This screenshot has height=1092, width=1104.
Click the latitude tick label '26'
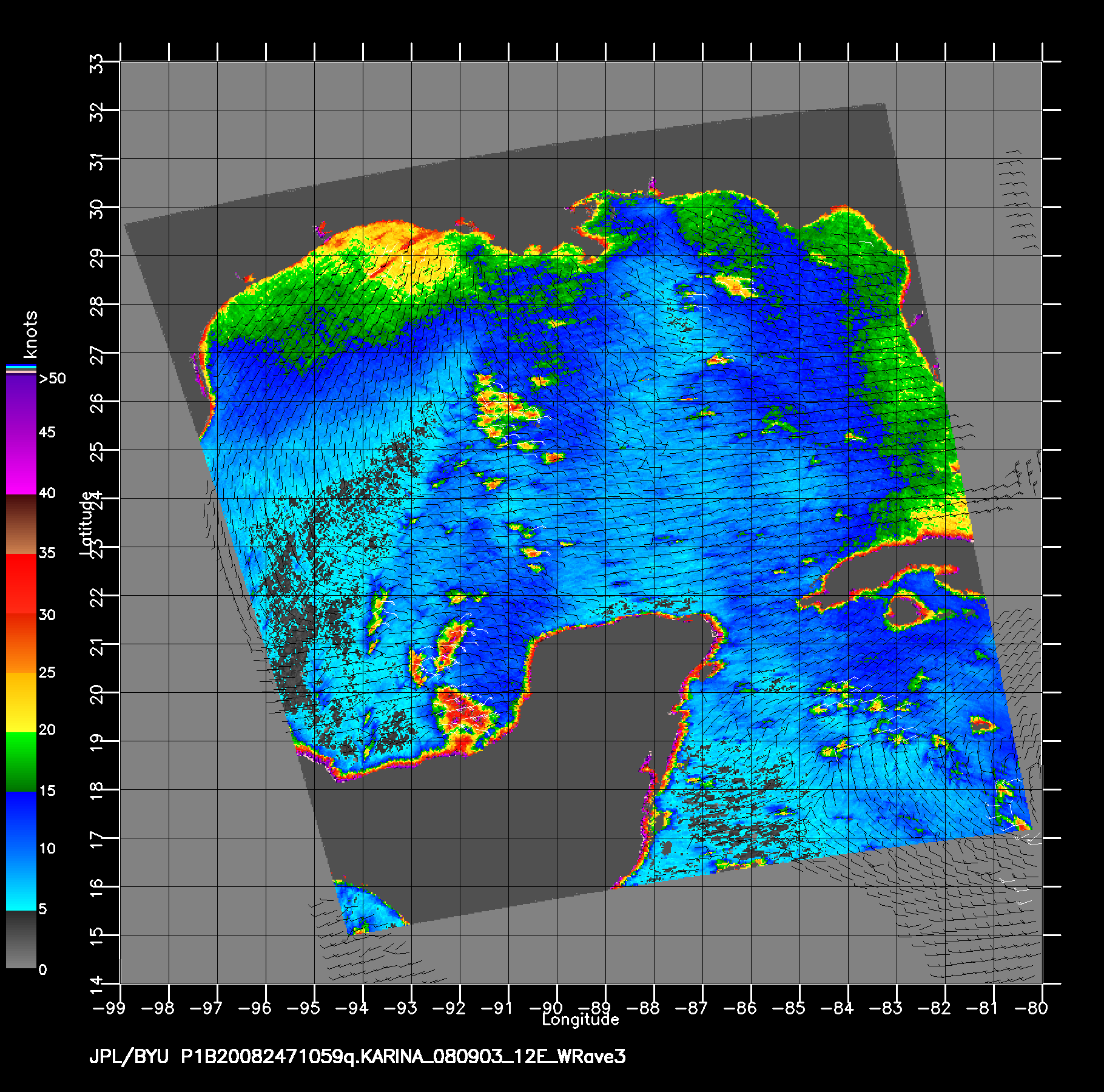click(97, 402)
